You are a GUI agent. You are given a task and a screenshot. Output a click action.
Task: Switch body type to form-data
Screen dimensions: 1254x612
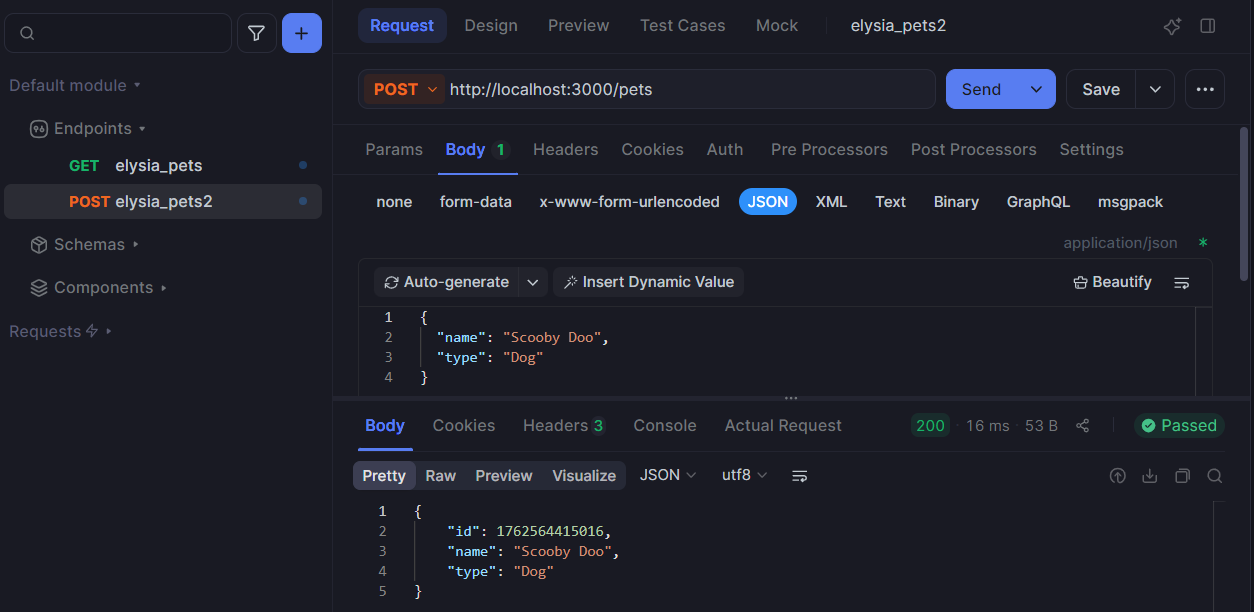tap(474, 201)
